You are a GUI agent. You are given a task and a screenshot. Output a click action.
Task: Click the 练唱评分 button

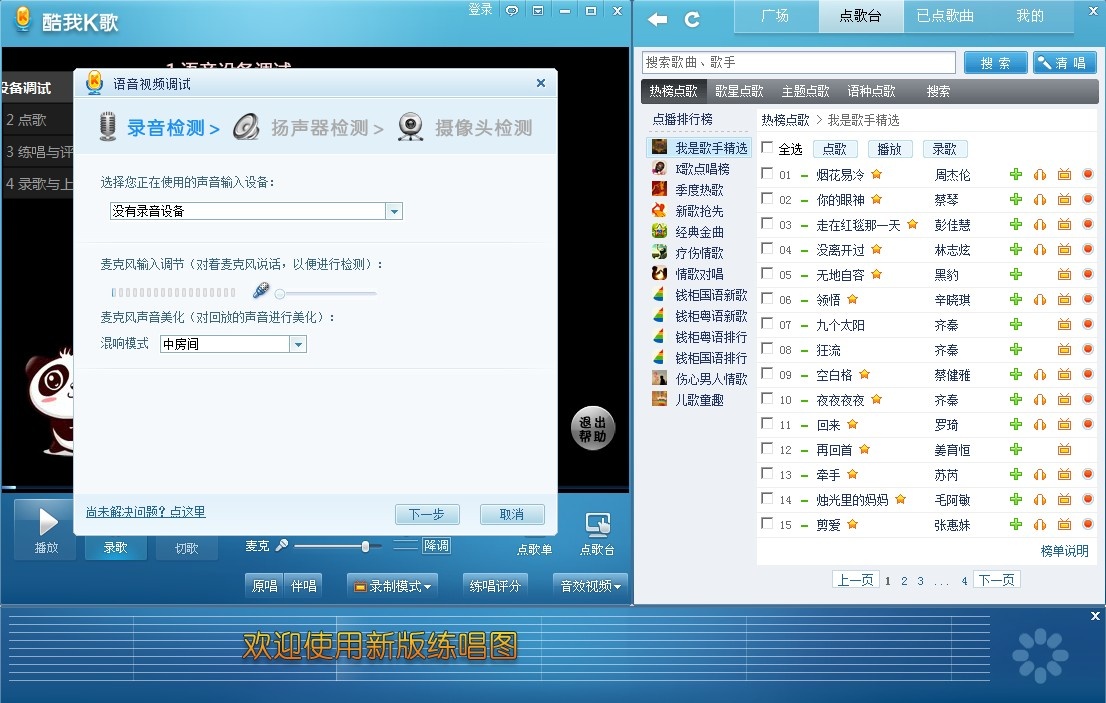(x=495, y=585)
